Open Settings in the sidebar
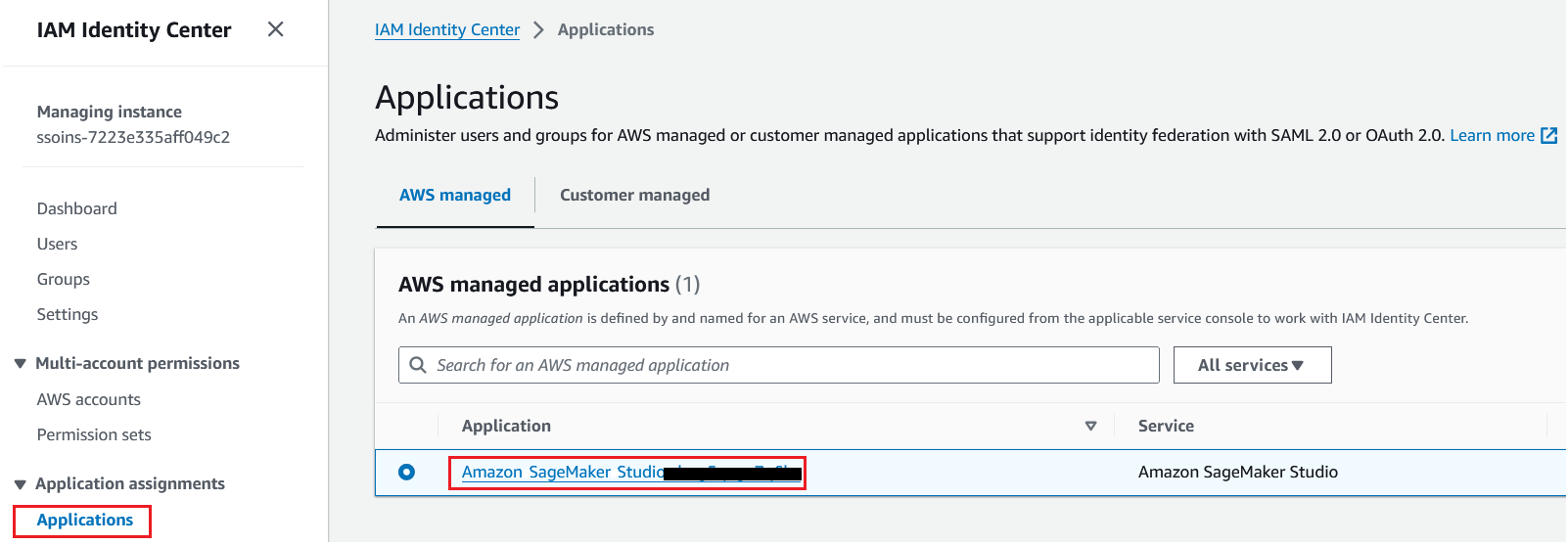 (x=68, y=314)
